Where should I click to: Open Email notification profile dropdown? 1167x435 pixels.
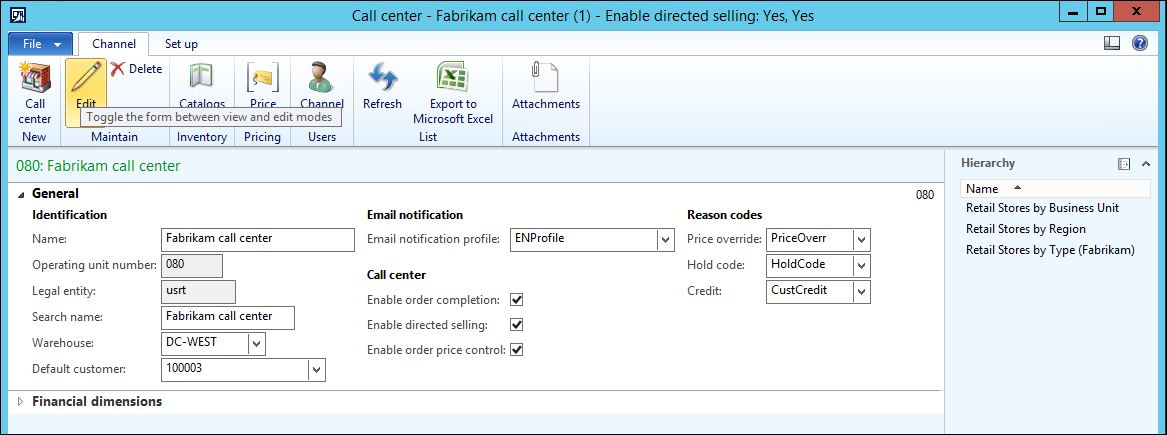(665, 240)
